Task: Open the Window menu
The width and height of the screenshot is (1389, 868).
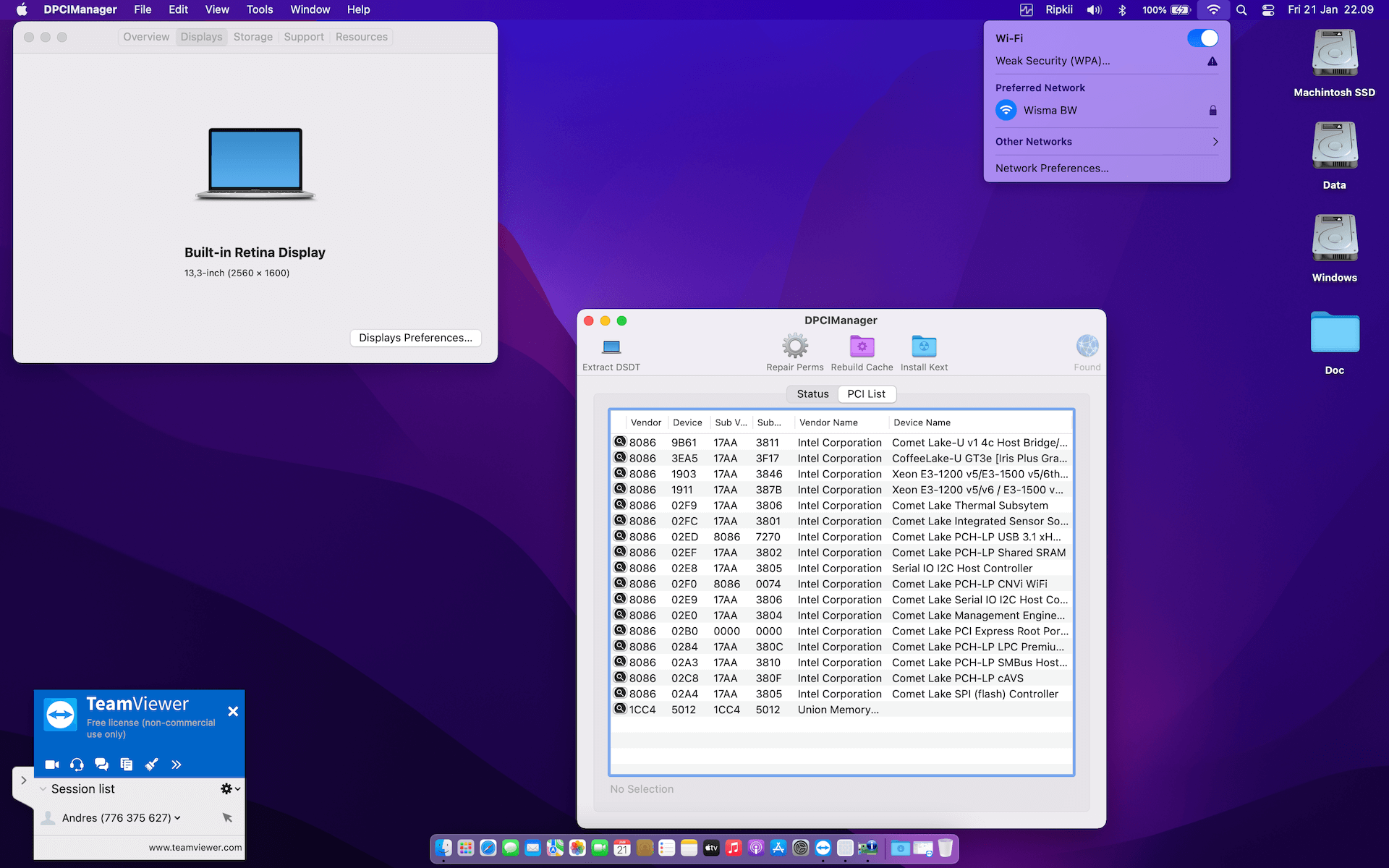Action: tap(310, 9)
